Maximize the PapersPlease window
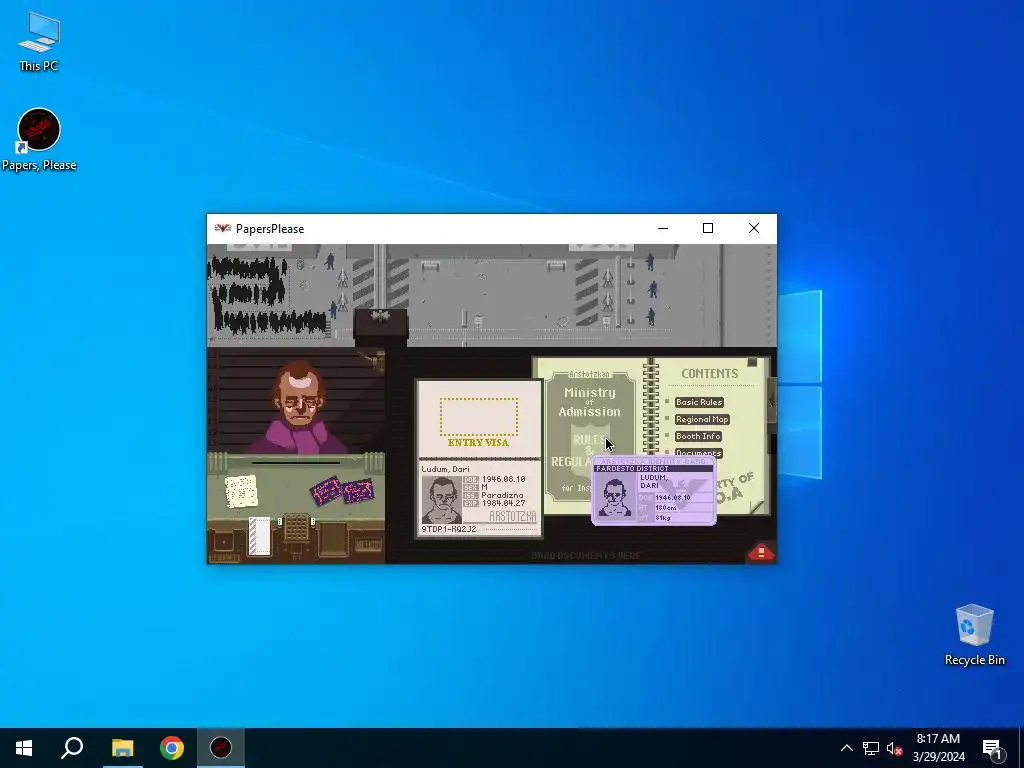Viewport: 1024px width, 768px height. pyautogui.click(x=707, y=228)
